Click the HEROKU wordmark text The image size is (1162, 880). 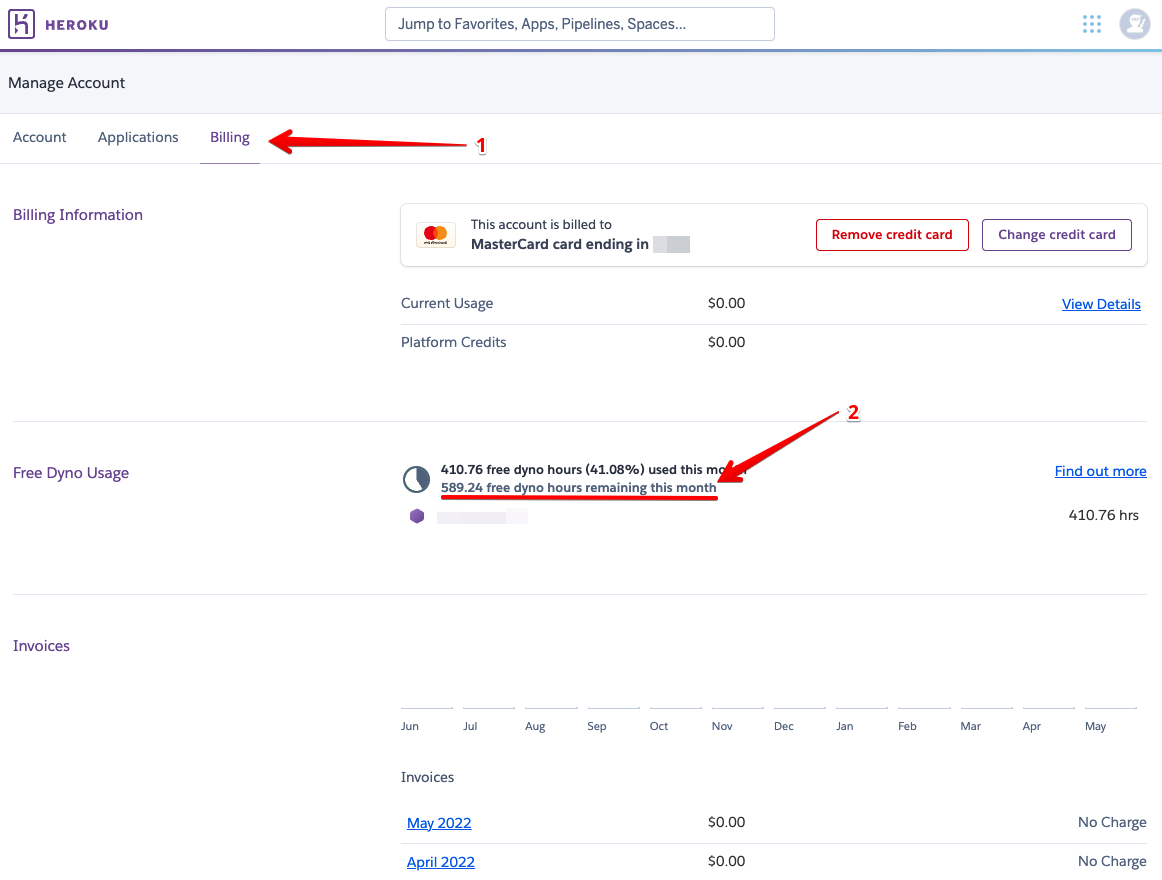pos(77,25)
